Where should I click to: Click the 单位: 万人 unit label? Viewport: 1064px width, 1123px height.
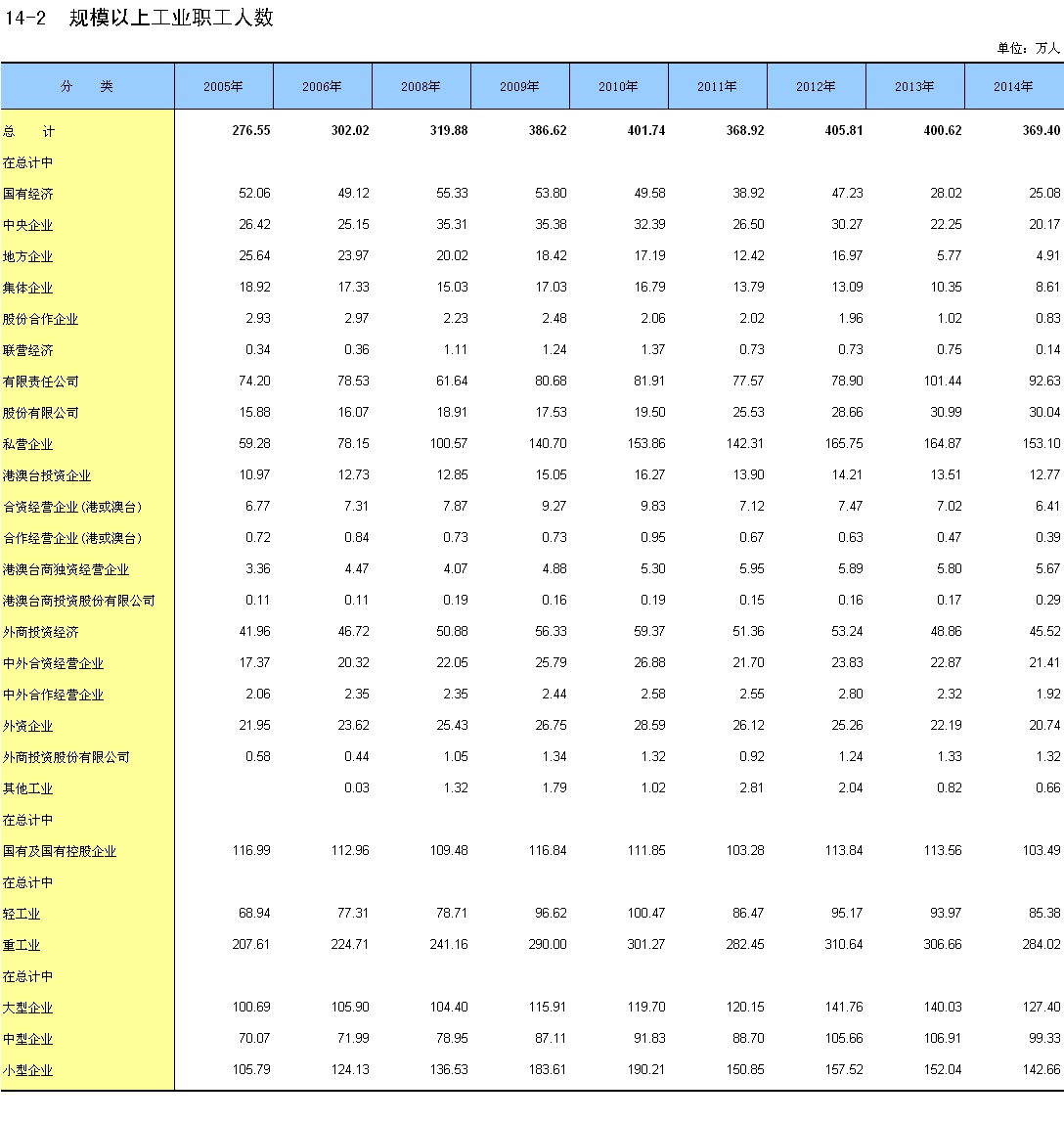(x=1028, y=48)
